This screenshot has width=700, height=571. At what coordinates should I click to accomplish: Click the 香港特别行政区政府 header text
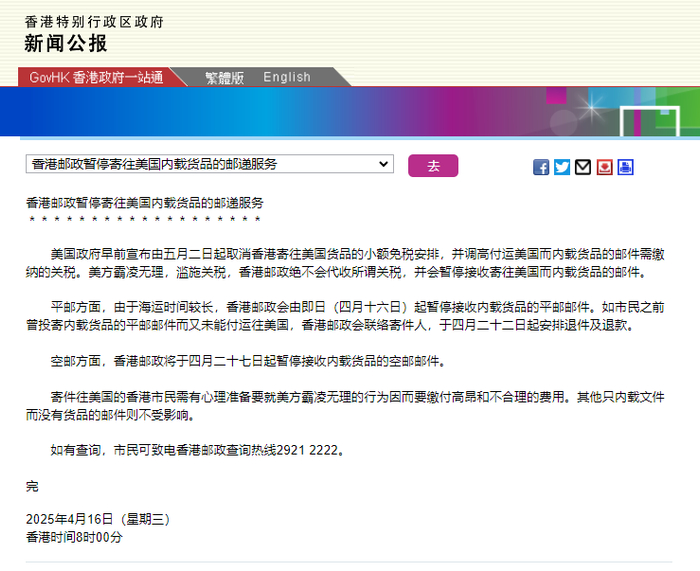(94, 21)
